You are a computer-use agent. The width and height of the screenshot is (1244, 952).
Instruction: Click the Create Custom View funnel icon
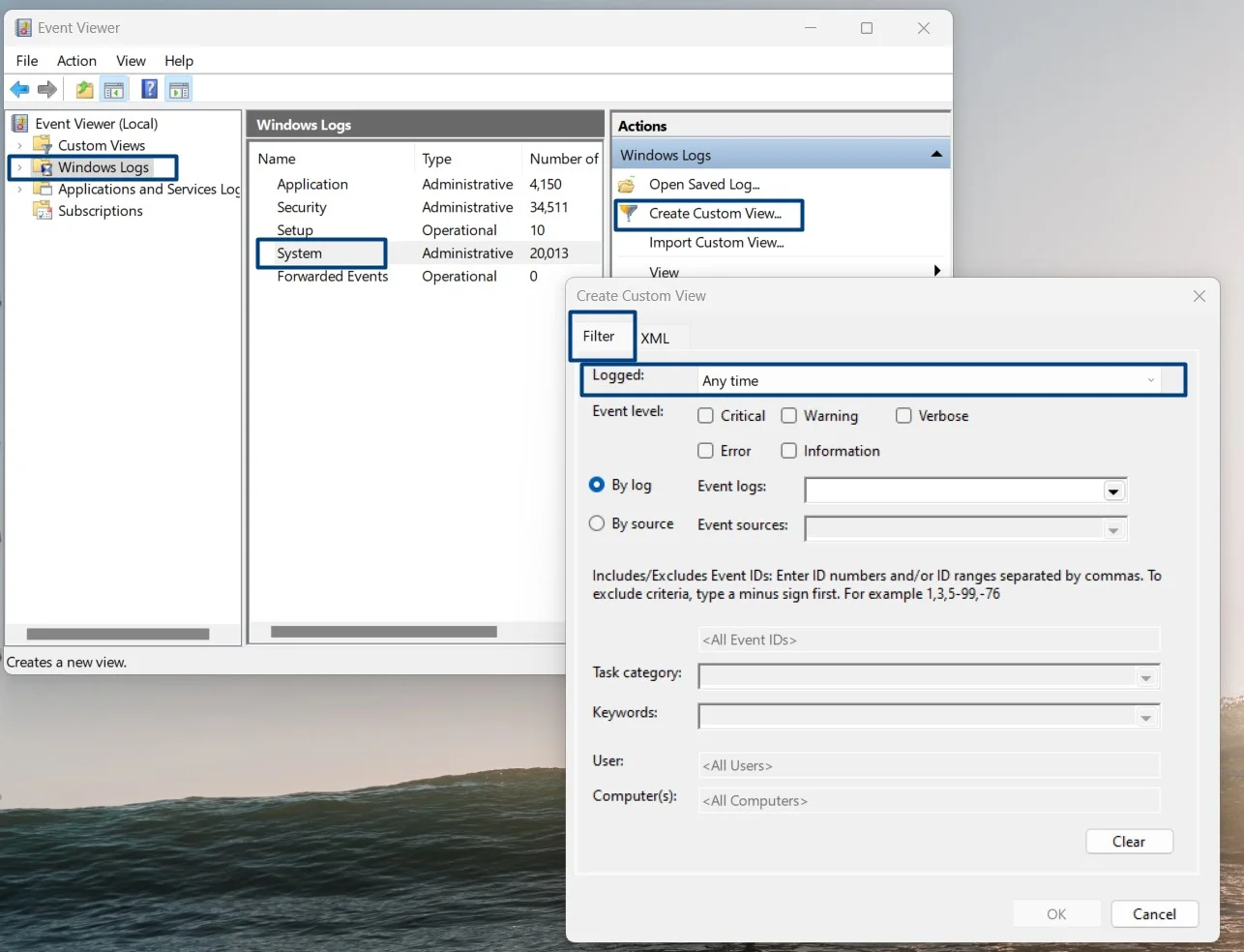click(x=629, y=213)
